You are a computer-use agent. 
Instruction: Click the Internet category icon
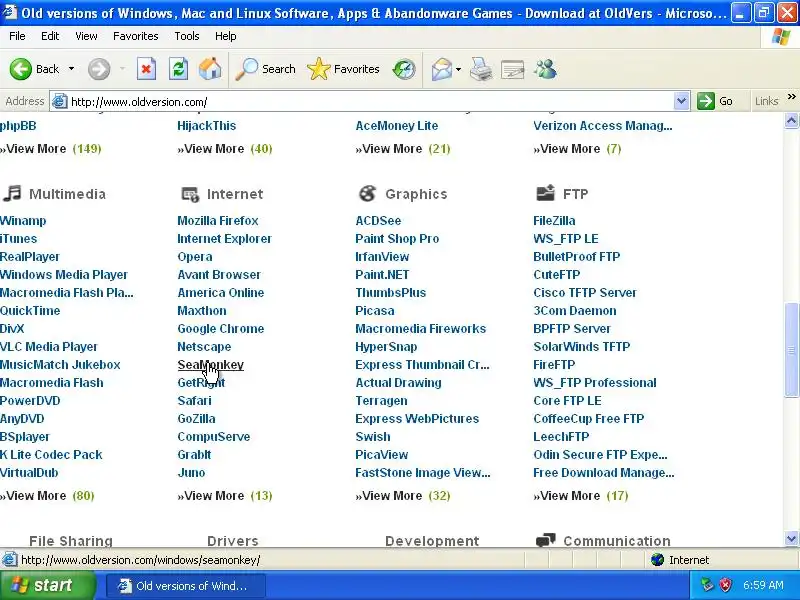coord(190,194)
